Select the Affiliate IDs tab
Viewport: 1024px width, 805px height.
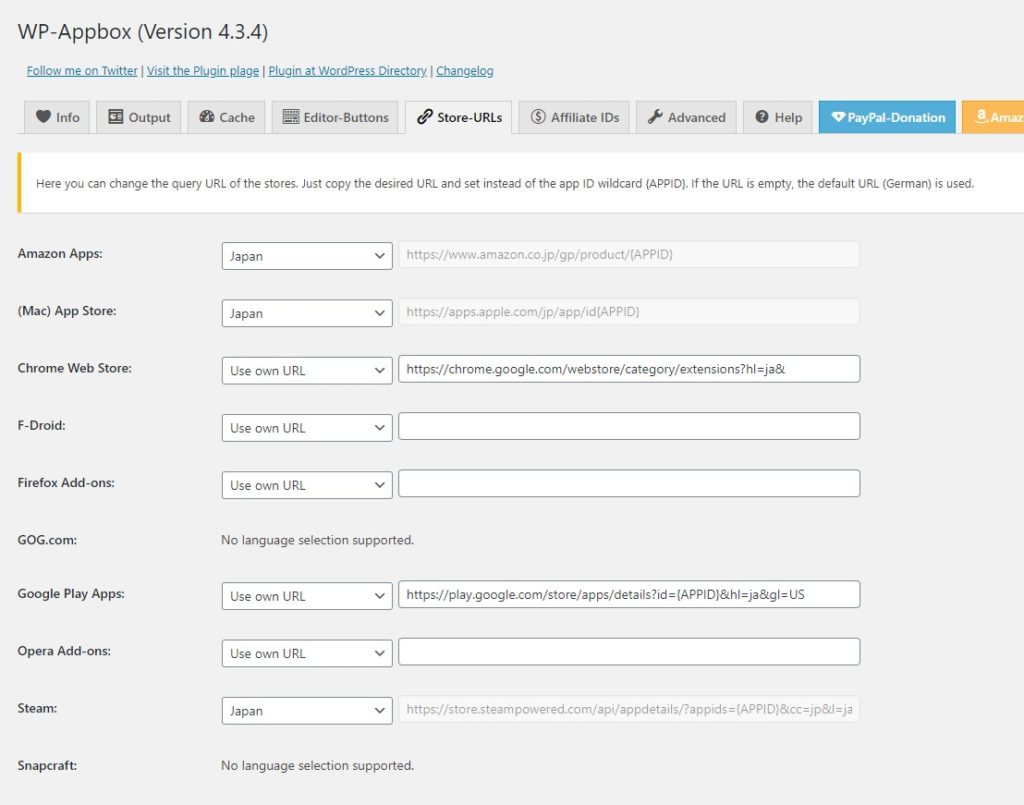574,118
